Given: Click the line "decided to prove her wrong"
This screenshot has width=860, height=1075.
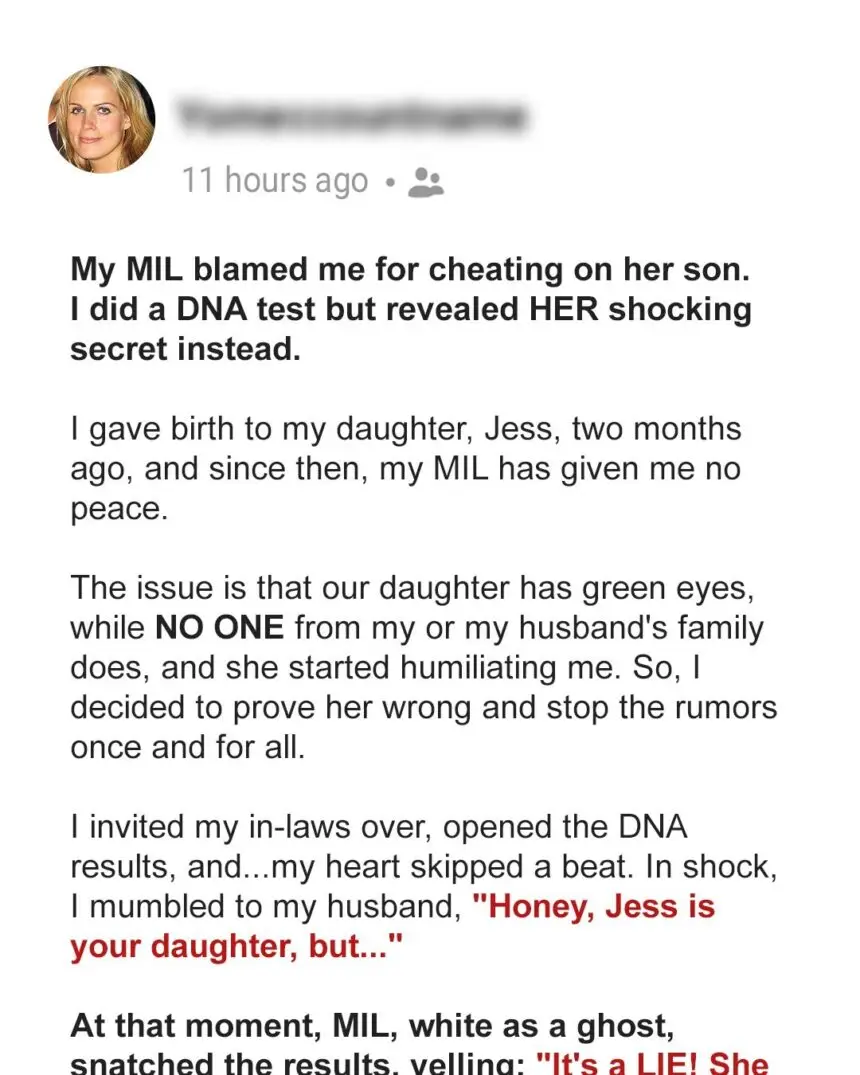Looking at the screenshot, I should tap(423, 708).
